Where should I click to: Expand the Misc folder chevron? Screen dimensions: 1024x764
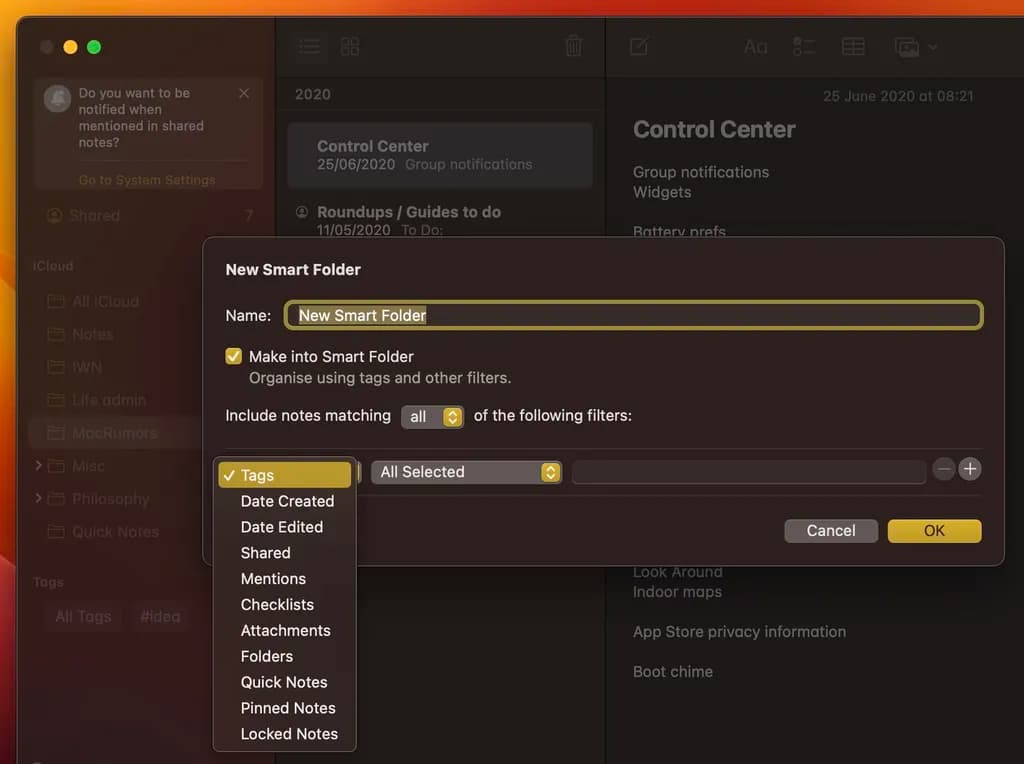[x=39, y=466]
